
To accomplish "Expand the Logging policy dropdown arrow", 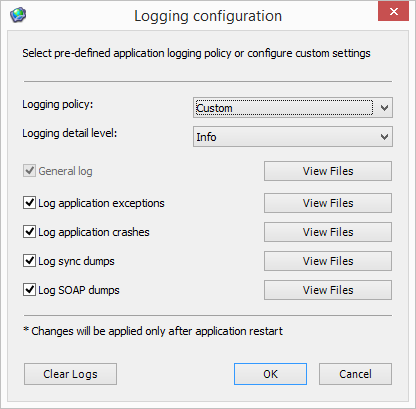I will 384,108.
